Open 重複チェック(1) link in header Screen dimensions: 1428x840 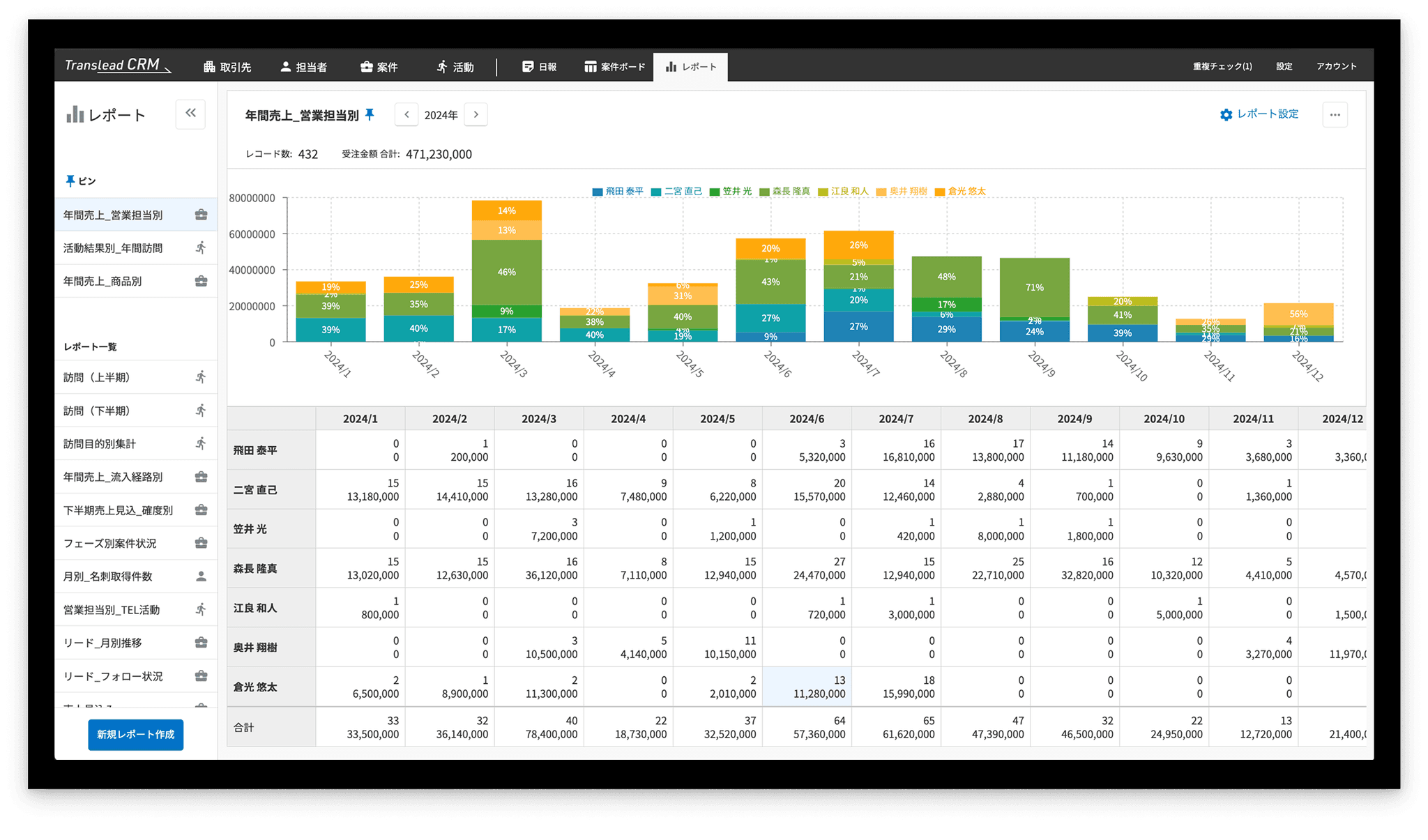pyautogui.click(x=1222, y=66)
